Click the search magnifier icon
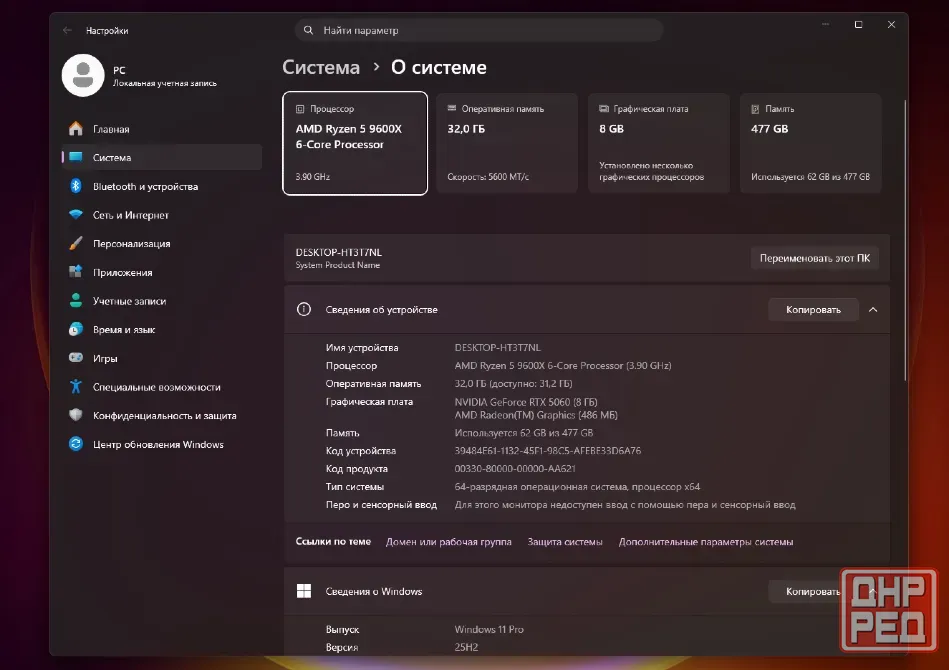 click(x=308, y=30)
